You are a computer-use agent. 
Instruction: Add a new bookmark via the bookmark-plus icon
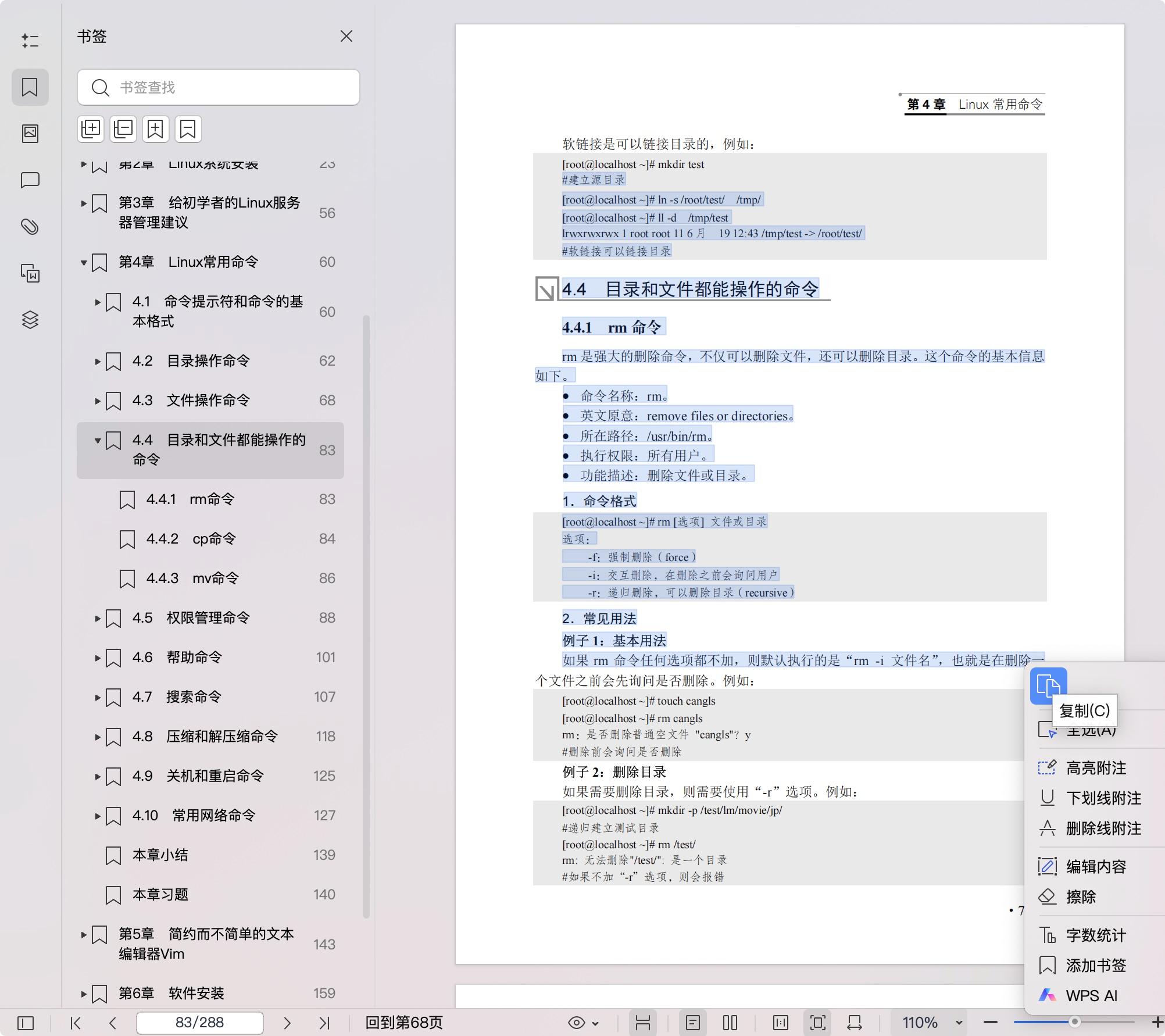click(155, 128)
